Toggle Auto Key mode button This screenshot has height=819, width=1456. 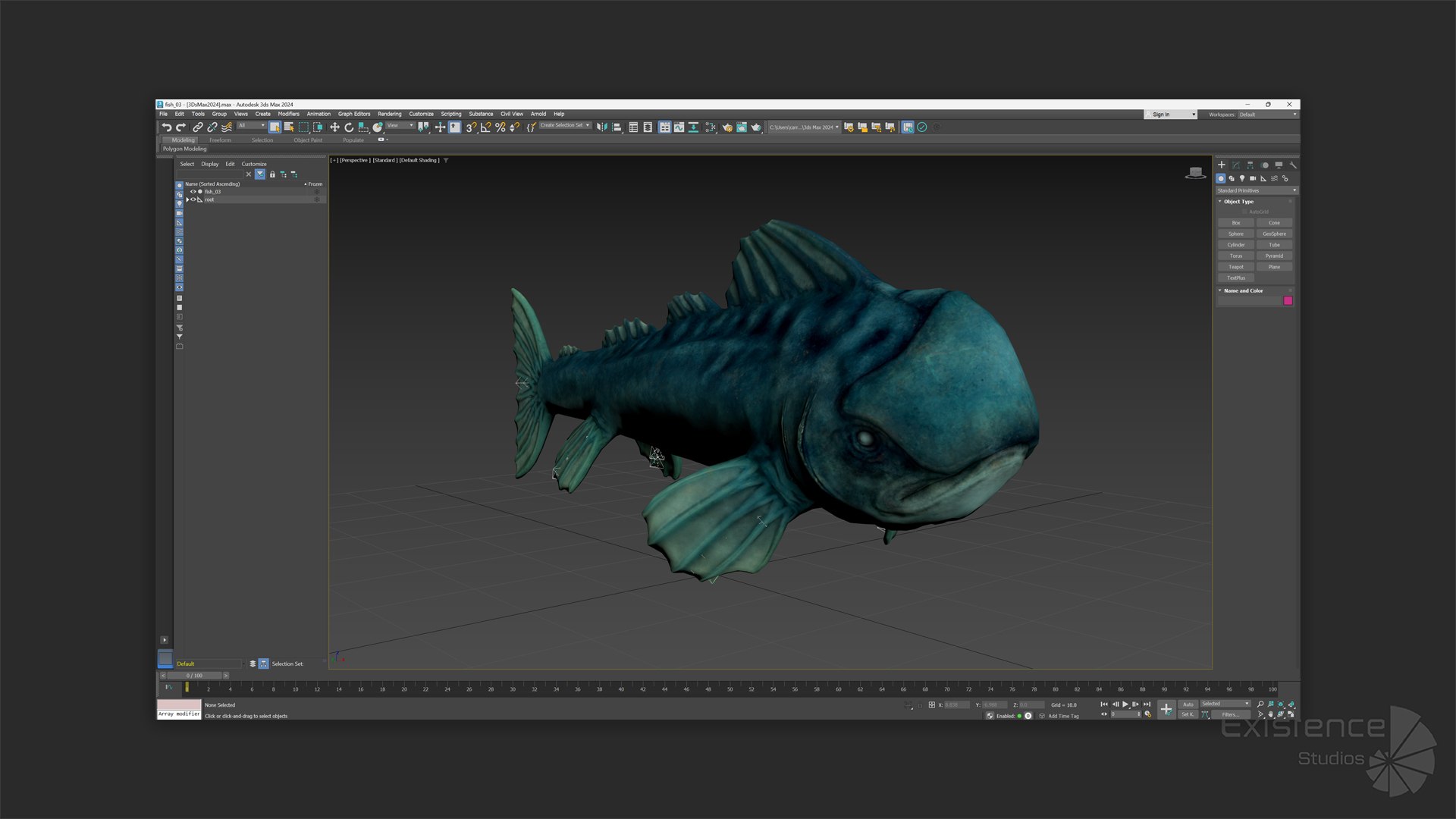point(1188,704)
